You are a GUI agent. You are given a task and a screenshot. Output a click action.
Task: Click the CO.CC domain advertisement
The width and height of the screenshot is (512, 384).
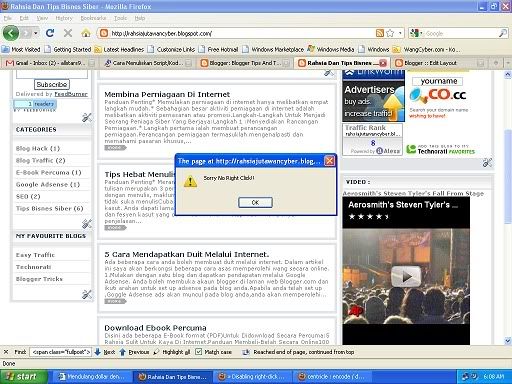(x=439, y=97)
